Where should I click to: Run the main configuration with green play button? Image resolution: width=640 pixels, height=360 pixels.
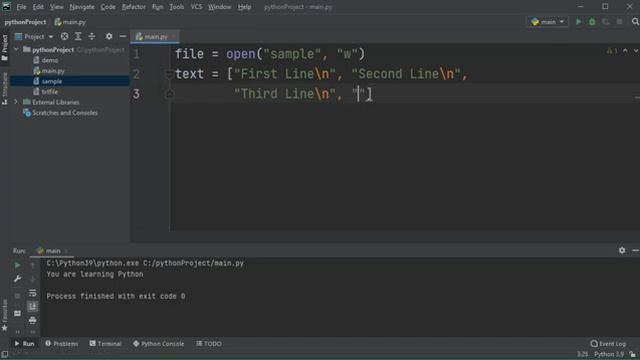578,22
